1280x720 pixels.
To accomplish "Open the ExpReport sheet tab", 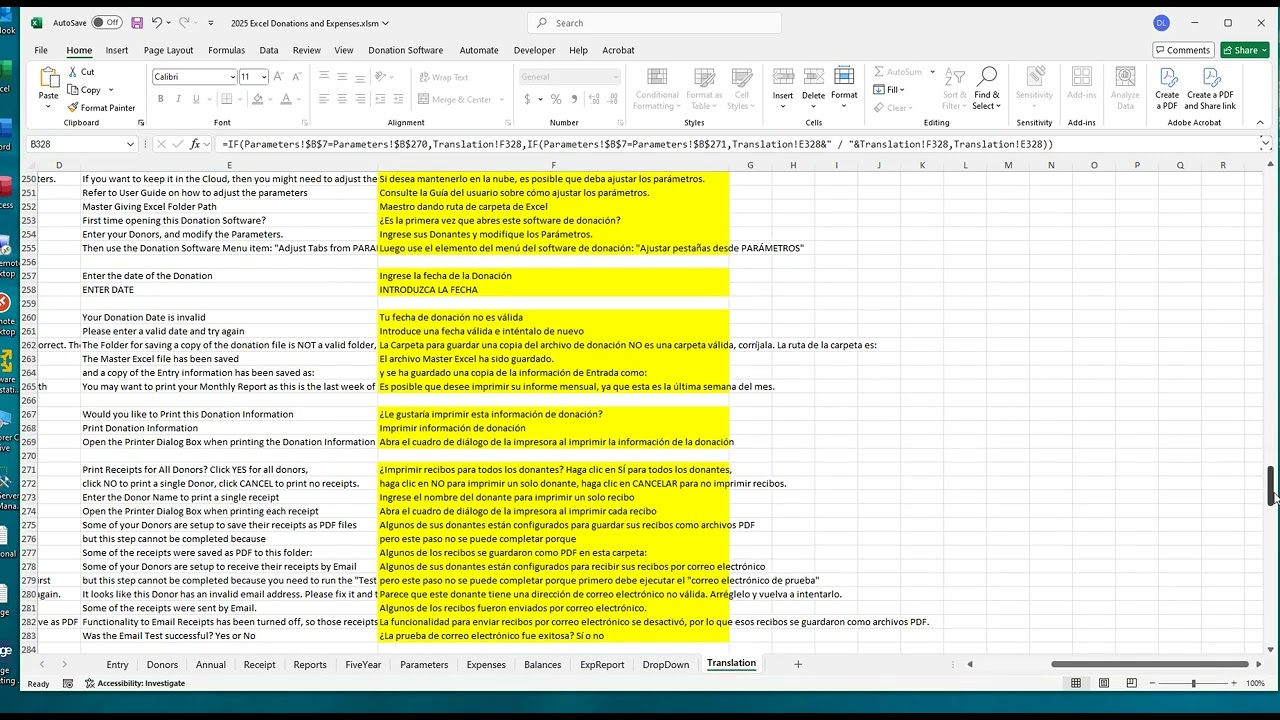I will pos(602,664).
